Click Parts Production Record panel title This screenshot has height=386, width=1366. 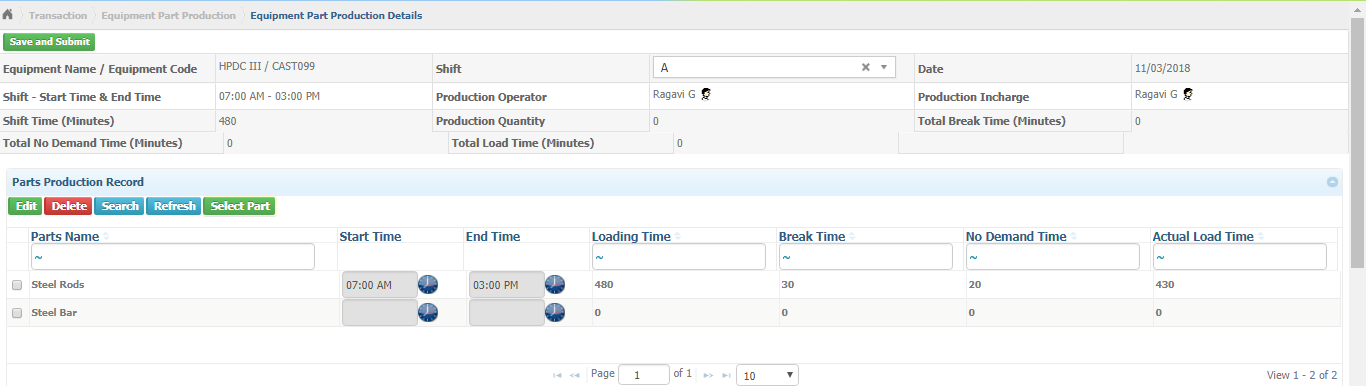[78, 182]
